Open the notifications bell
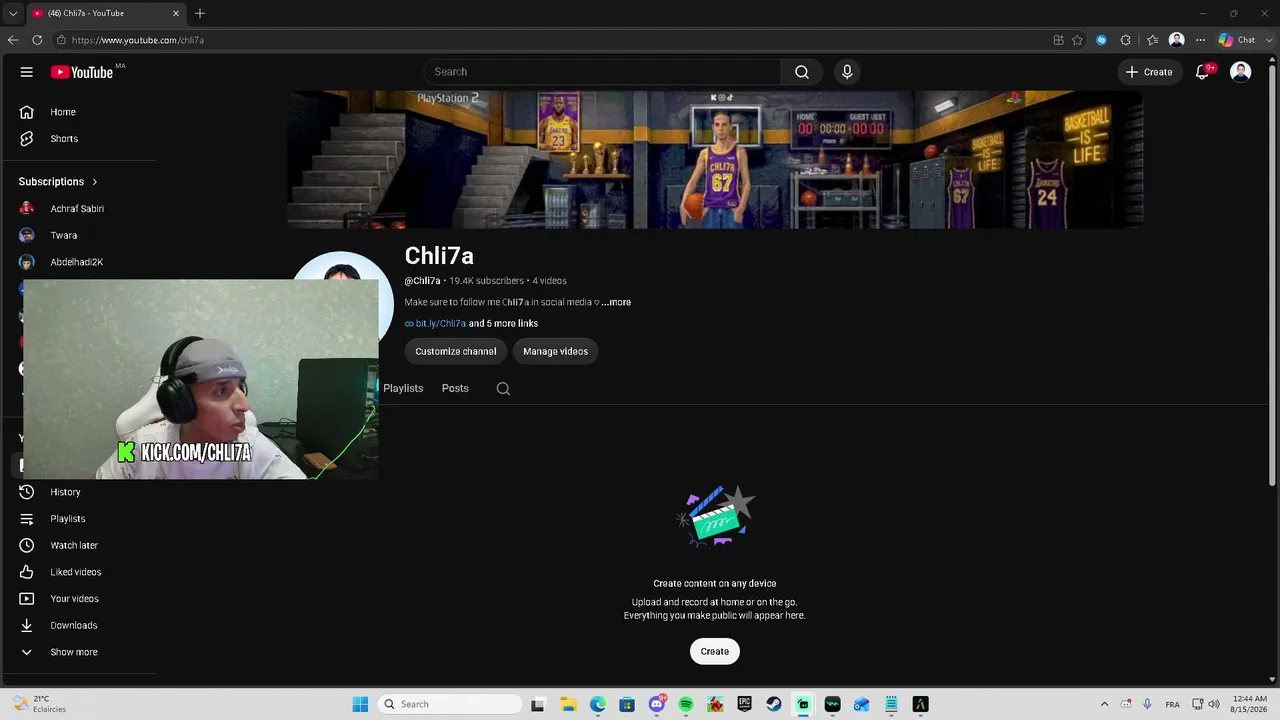The image size is (1280, 720). tap(1203, 72)
